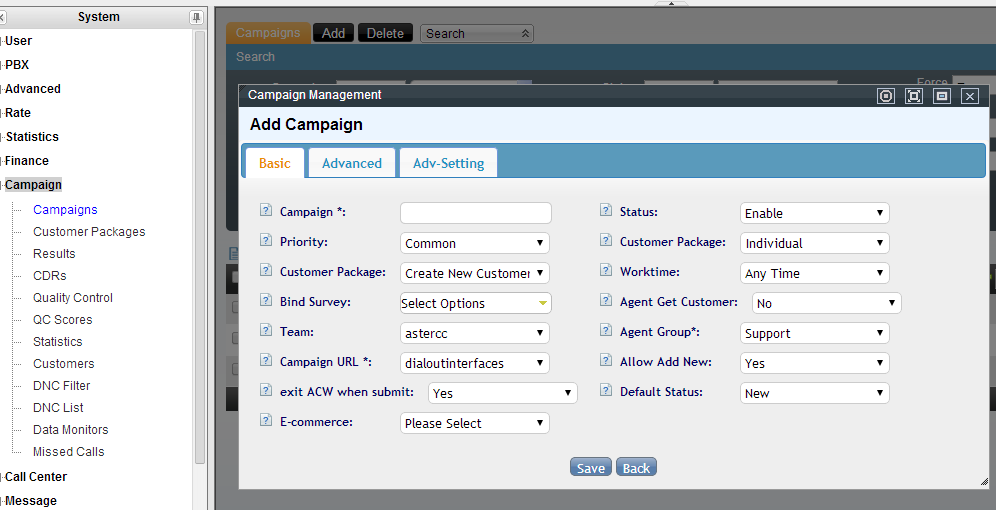
Task: Switch to the Adv-Setting tab
Action: tap(448, 163)
